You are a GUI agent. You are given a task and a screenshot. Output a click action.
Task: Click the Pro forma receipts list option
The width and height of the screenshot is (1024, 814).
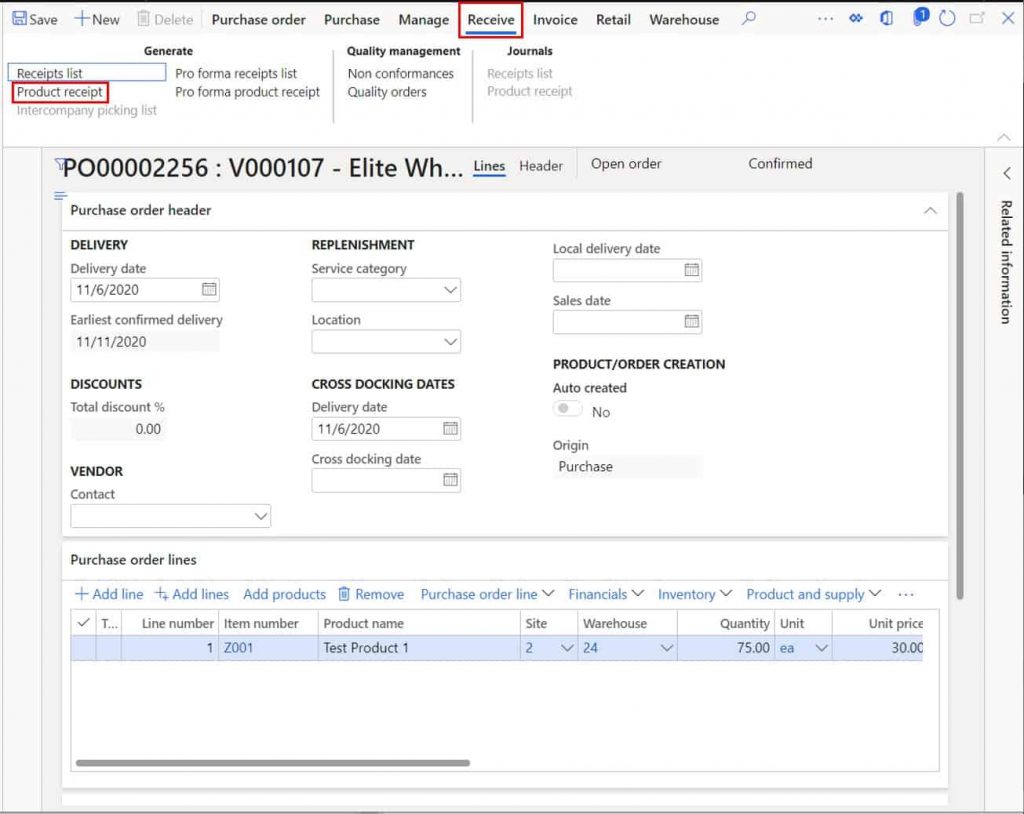(236, 73)
